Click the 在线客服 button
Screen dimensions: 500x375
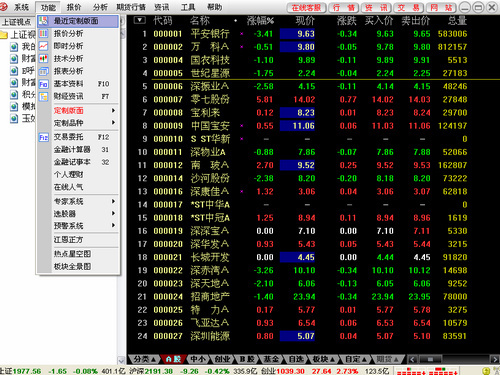[x=306, y=8]
